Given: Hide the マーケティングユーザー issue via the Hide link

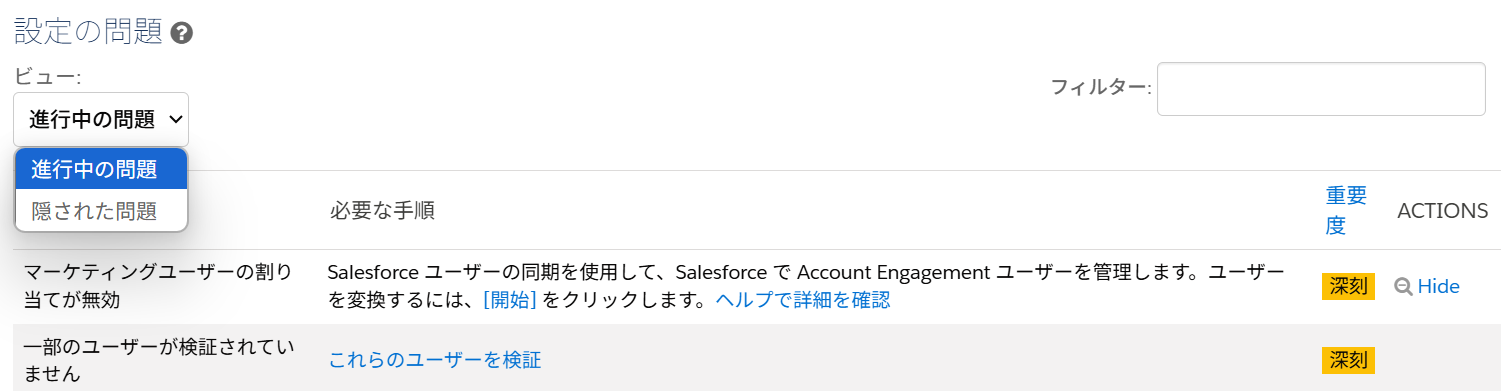Looking at the screenshot, I should pos(1439,287).
